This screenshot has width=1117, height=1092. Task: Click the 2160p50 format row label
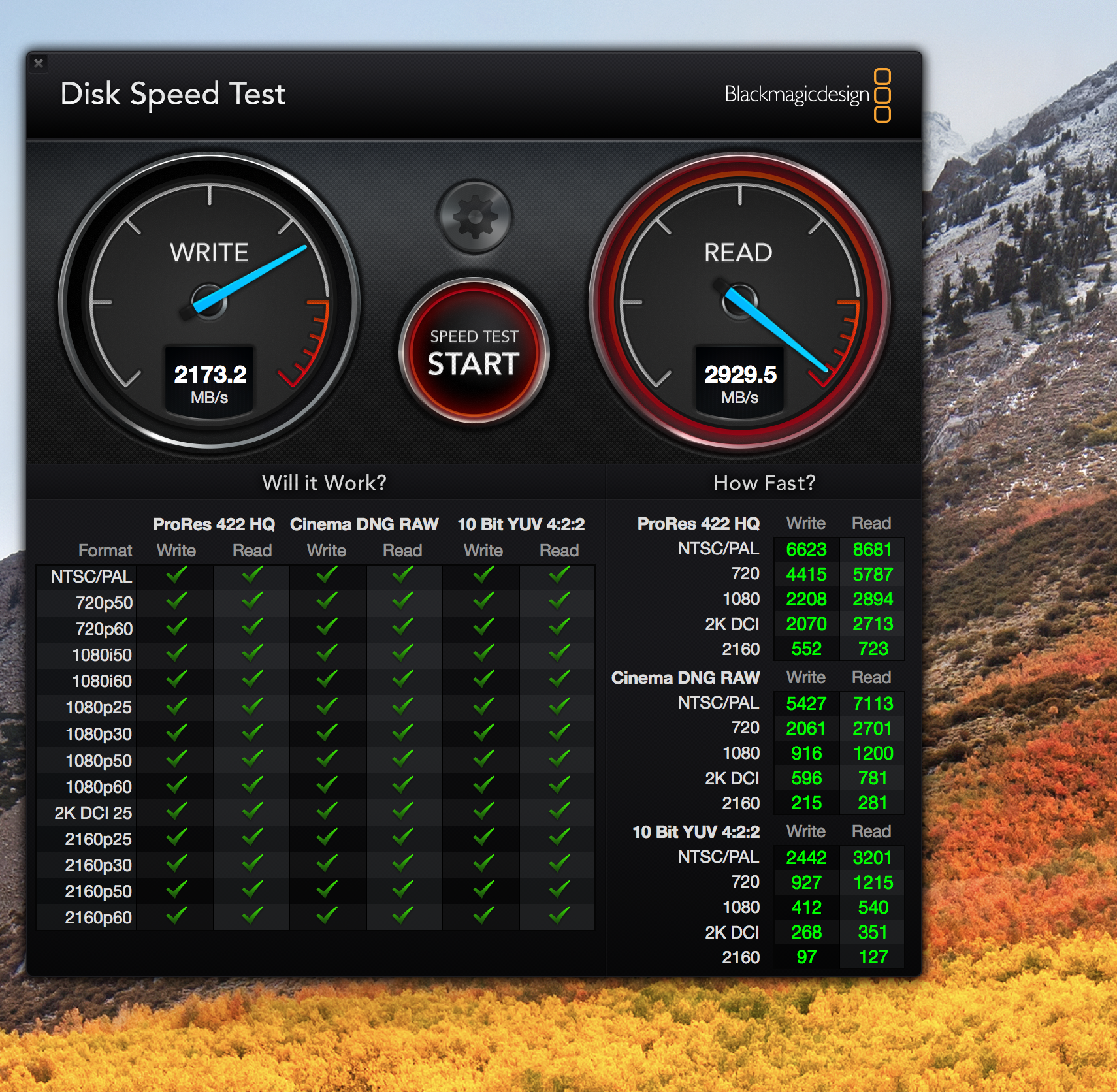pyautogui.click(x=98, y=891)
